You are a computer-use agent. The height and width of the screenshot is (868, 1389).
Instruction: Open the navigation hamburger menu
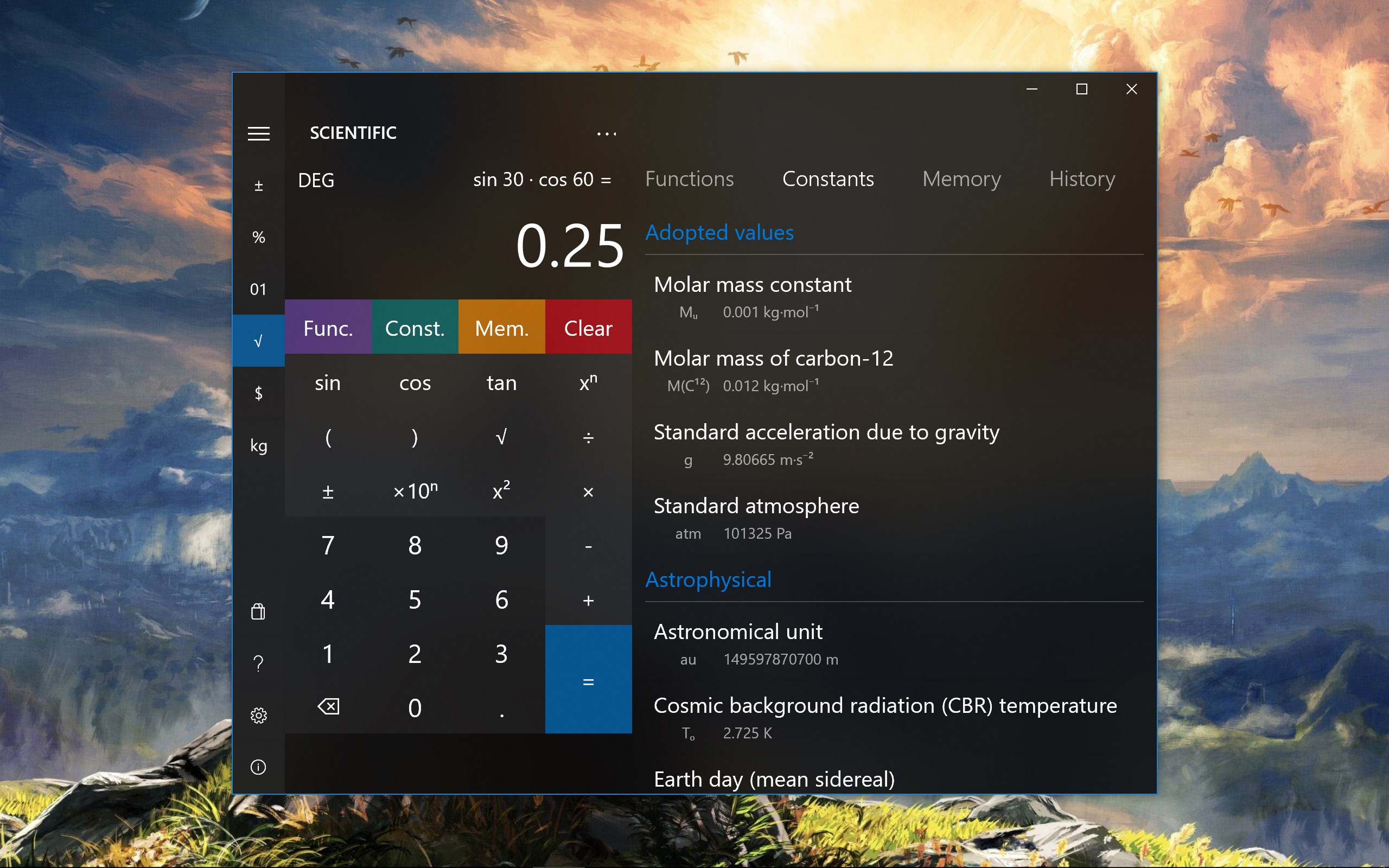259,133
